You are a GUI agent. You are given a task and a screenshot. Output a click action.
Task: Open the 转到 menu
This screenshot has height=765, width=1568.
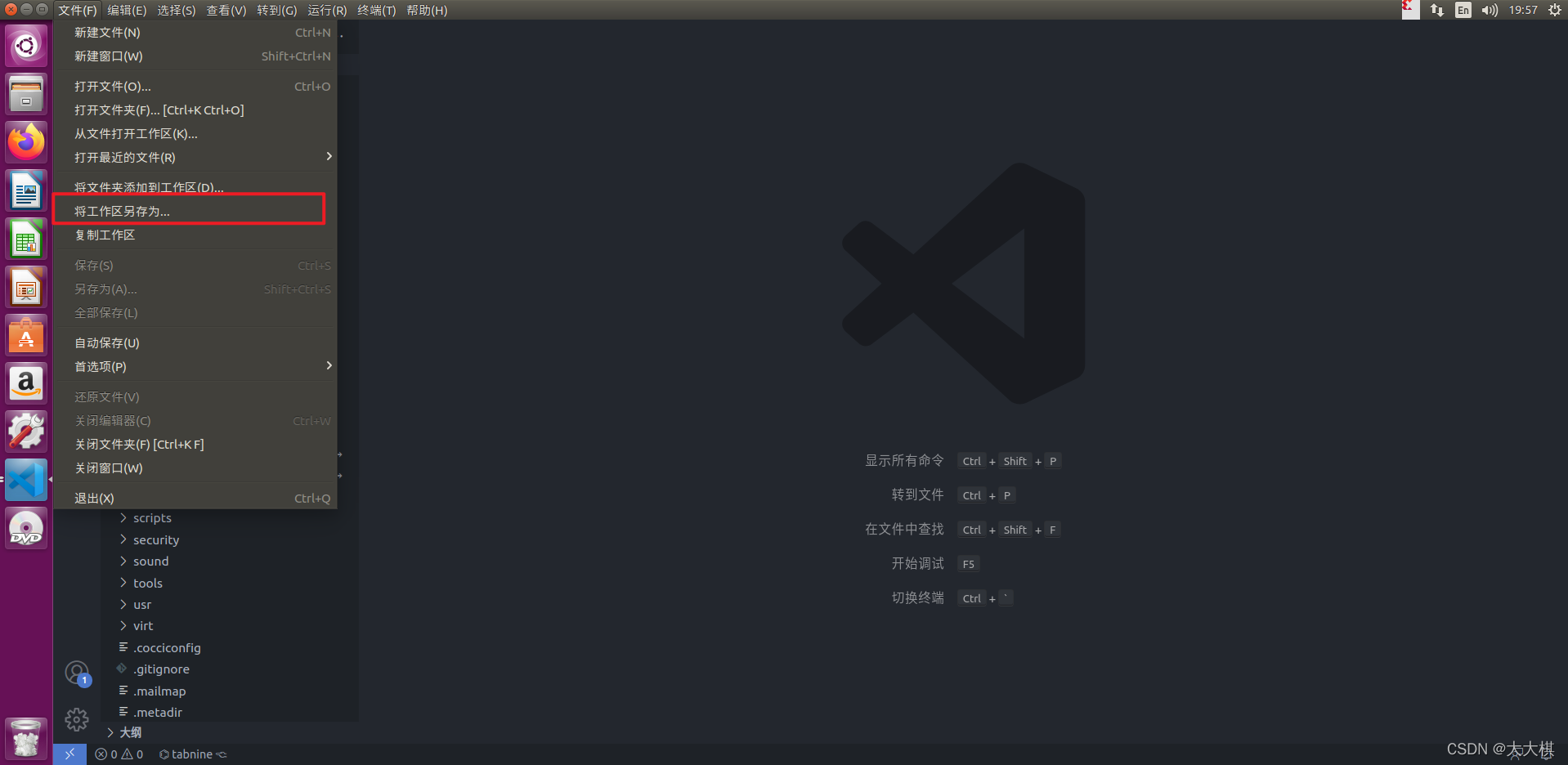(x=277, y=10)
